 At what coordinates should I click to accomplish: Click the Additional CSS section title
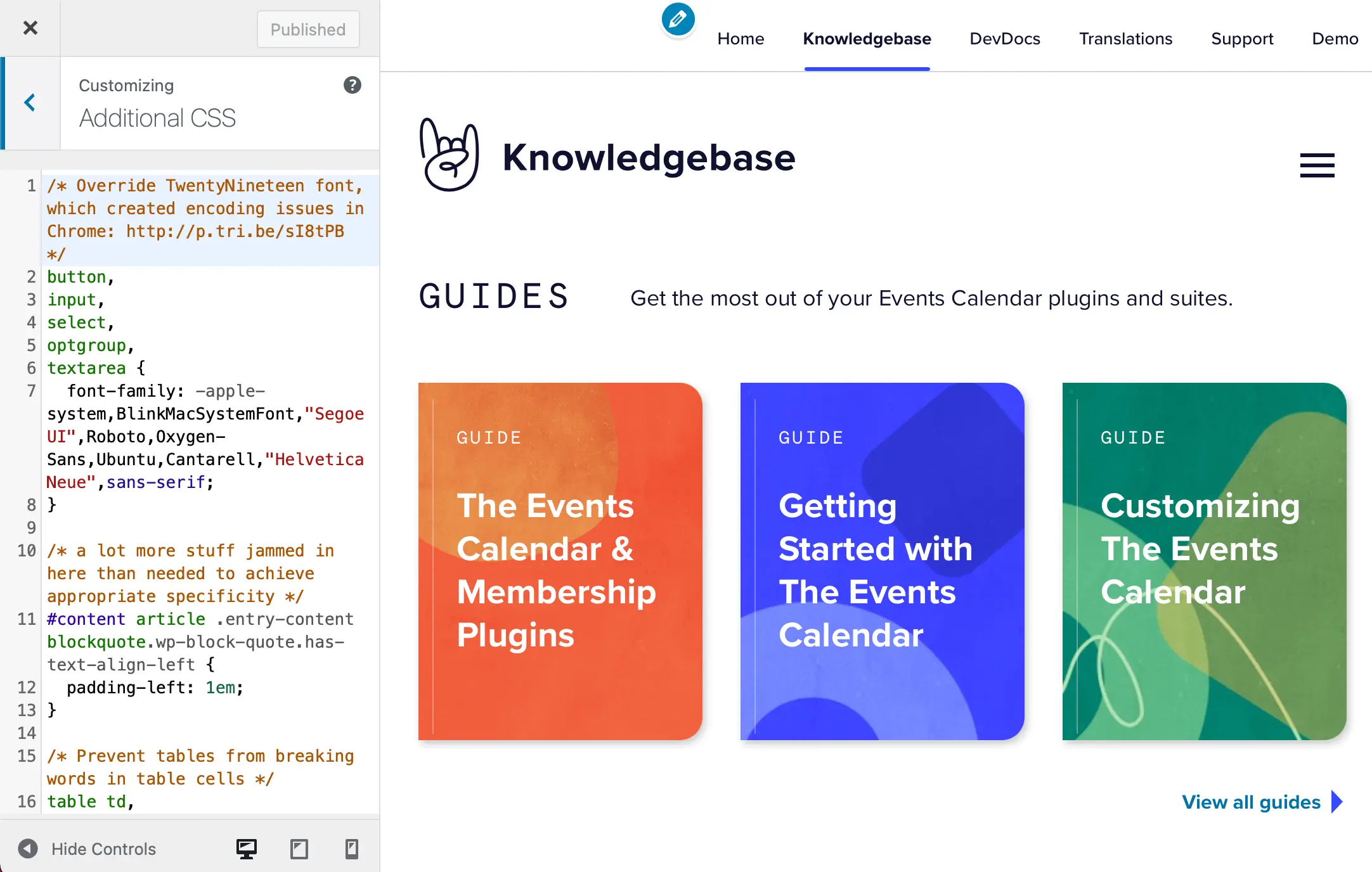[157, 118]
